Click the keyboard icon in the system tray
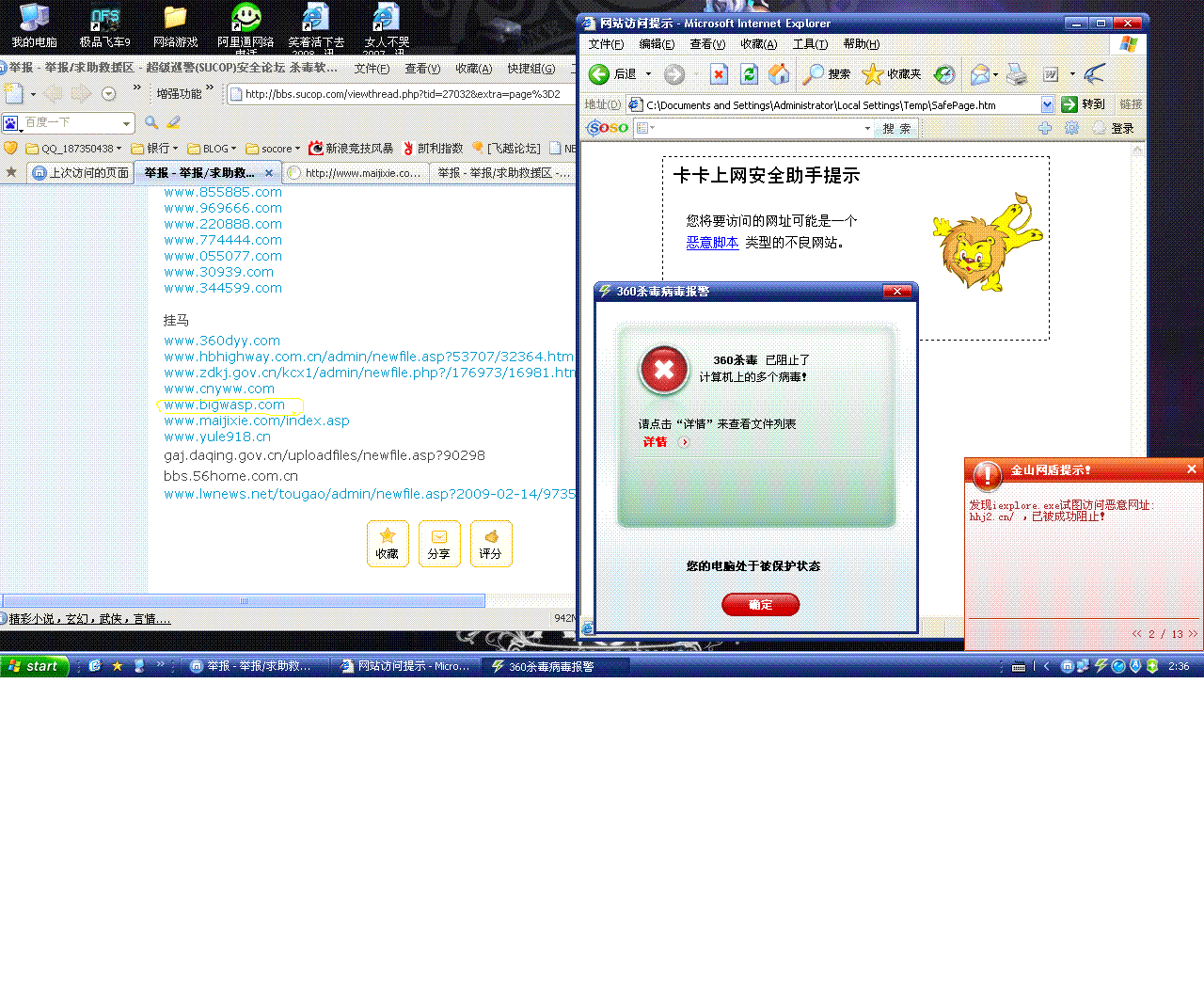The height and width of the screenshot is (985, 1204). tap(1019, 666)
